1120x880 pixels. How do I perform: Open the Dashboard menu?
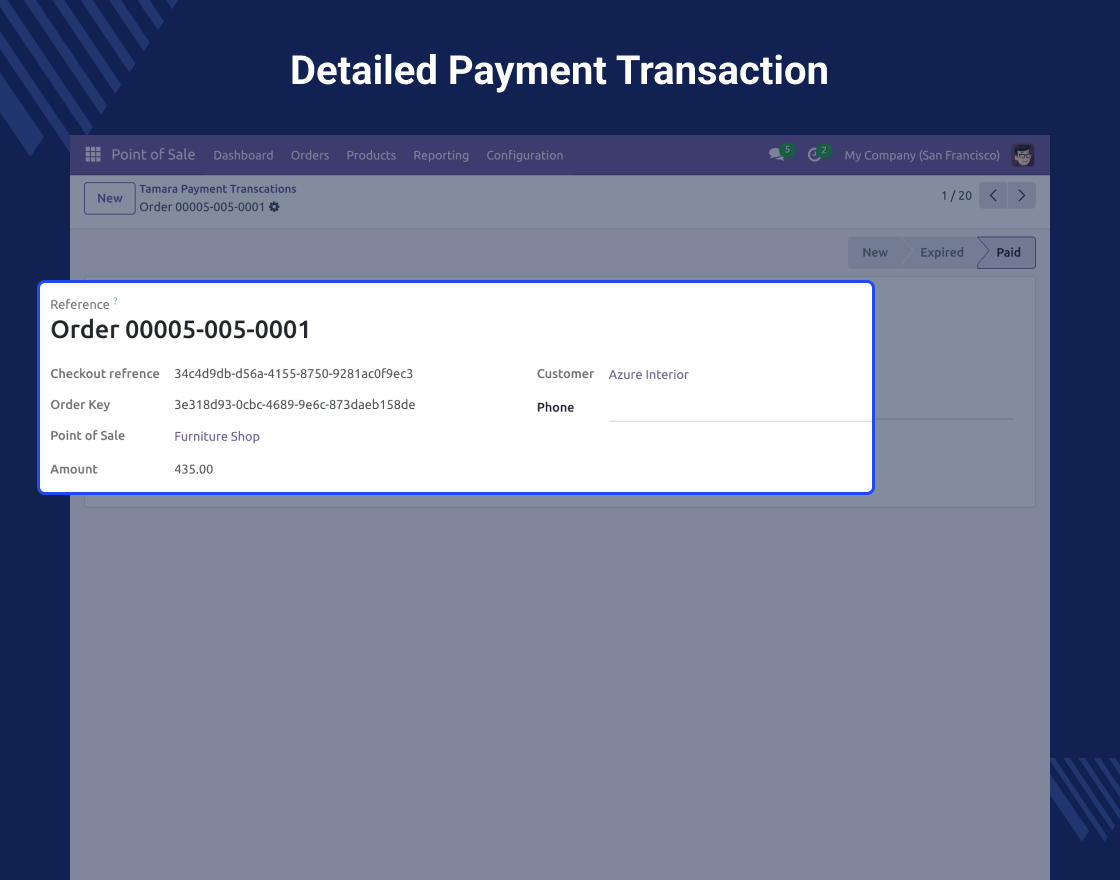243,155
